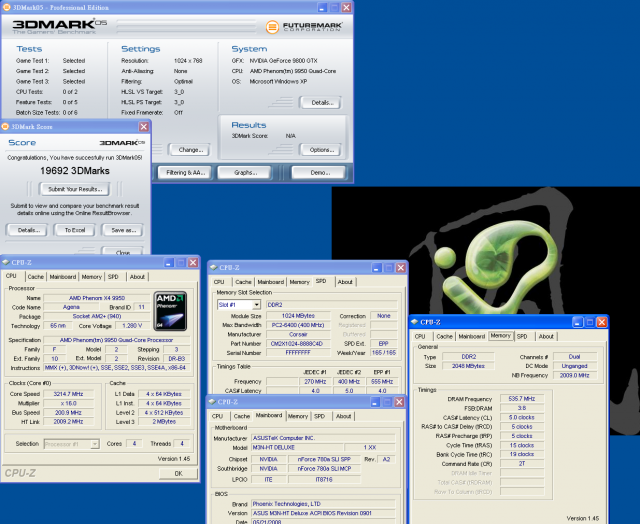The width and height of the screenshot is (640, 524).
Task: Click the CPU-Z icon in the CPU window title
Action: tap(6, 262)
